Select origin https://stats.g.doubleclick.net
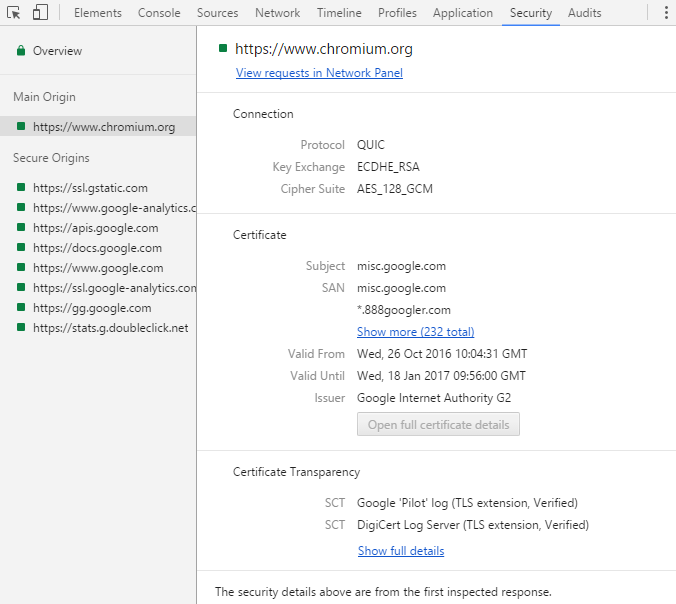The width and height of the screenshot is (676, 604). [111, 328]
